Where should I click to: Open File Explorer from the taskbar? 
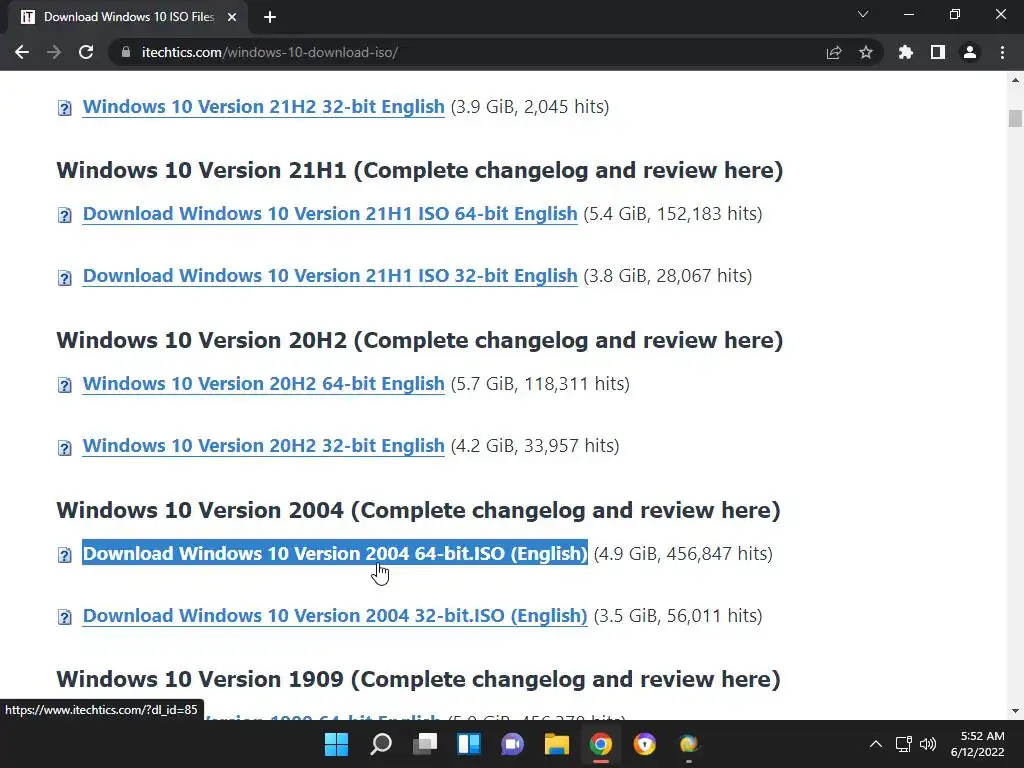click(x=557, y=744)
